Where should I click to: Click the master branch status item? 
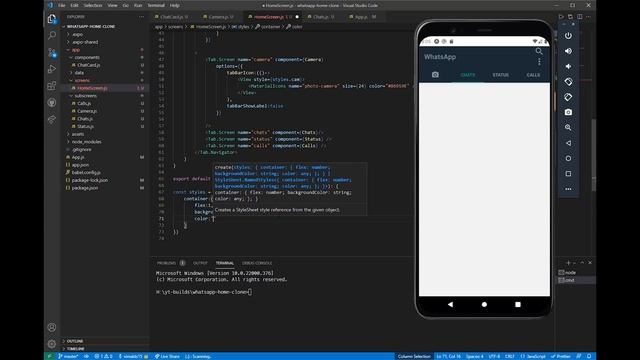[68, 356]
